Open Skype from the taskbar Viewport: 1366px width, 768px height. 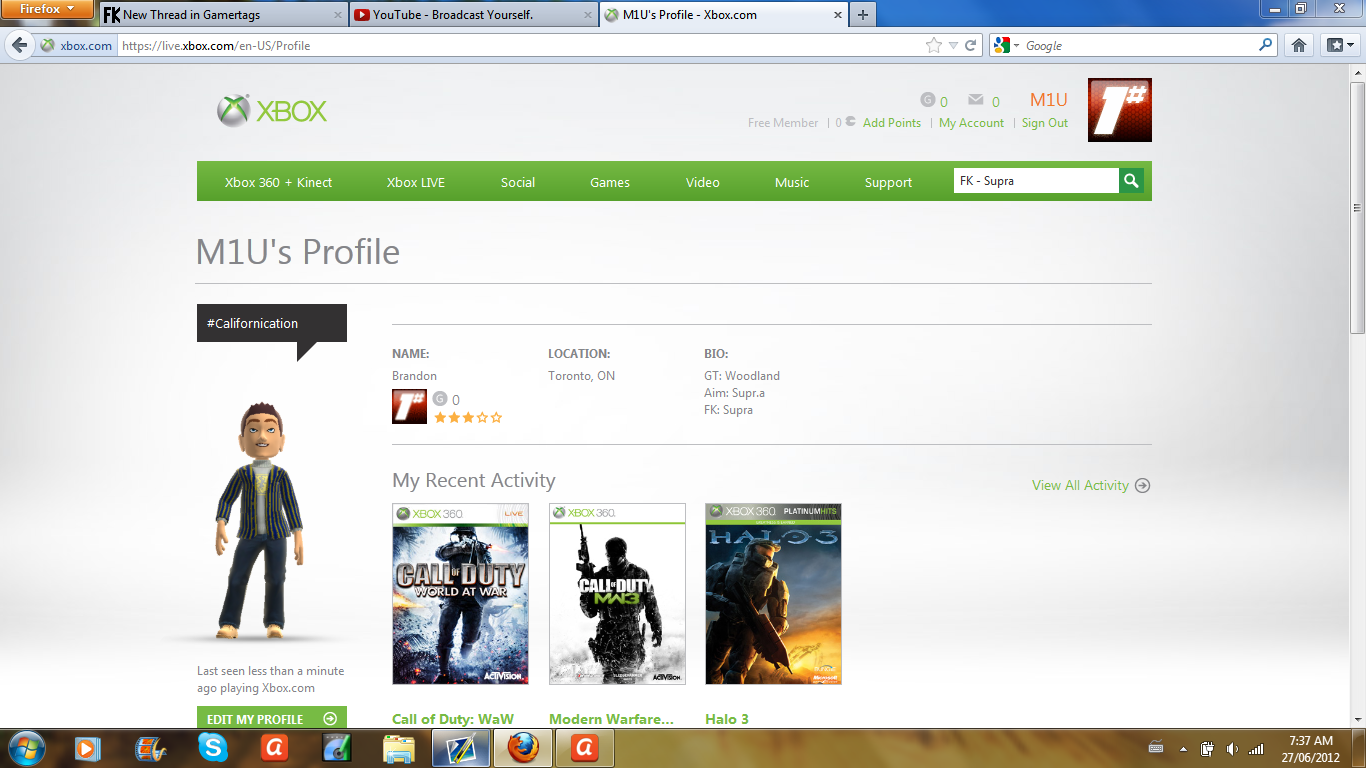(213, 748)
